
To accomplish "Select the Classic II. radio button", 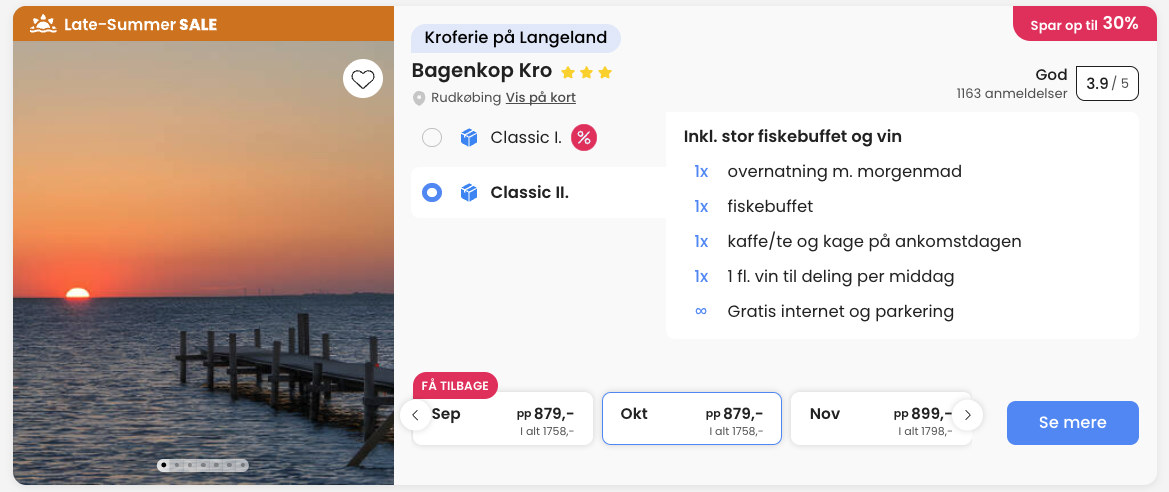I will (x=432, y=193).
